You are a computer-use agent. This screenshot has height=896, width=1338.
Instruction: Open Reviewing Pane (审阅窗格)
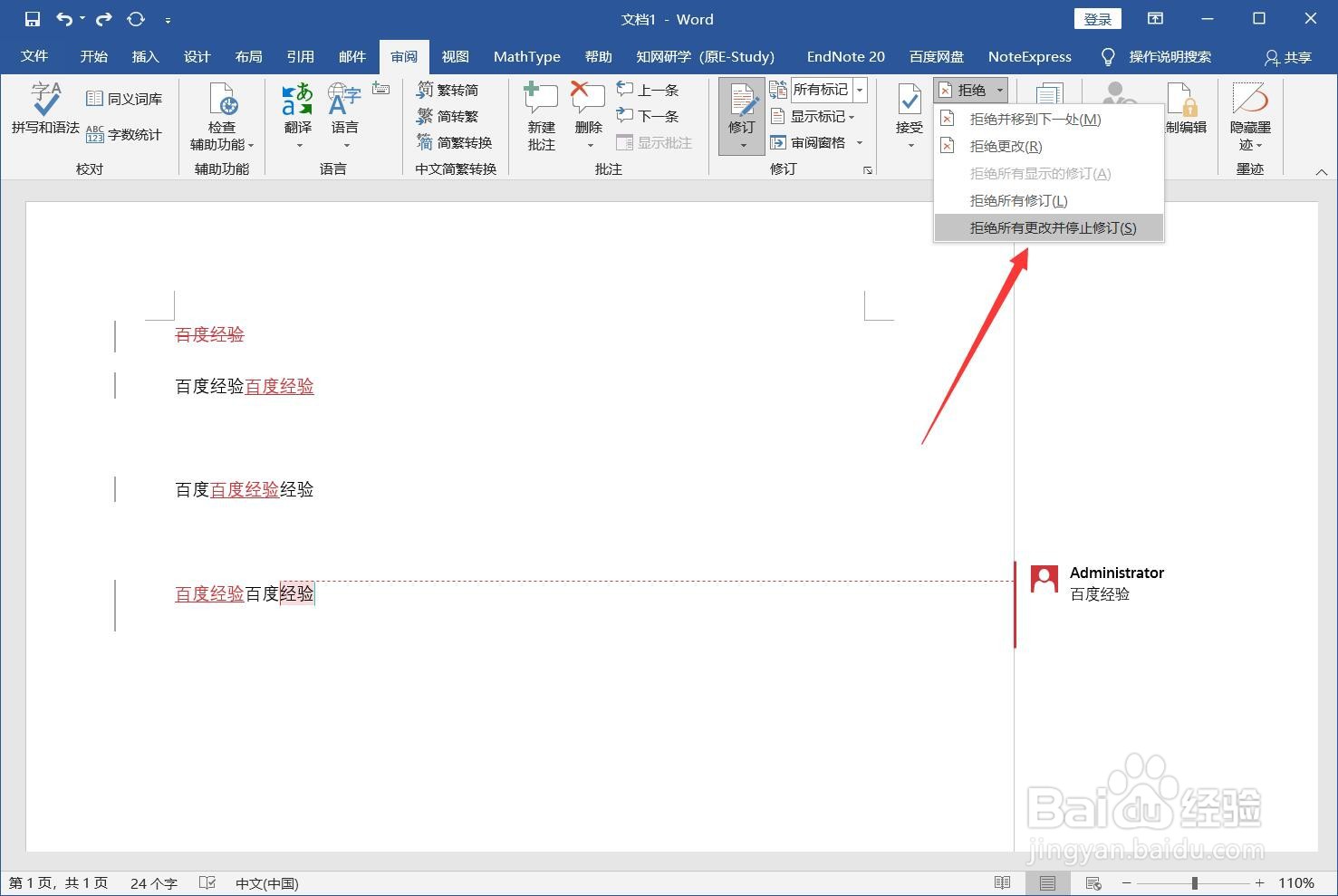809,142
